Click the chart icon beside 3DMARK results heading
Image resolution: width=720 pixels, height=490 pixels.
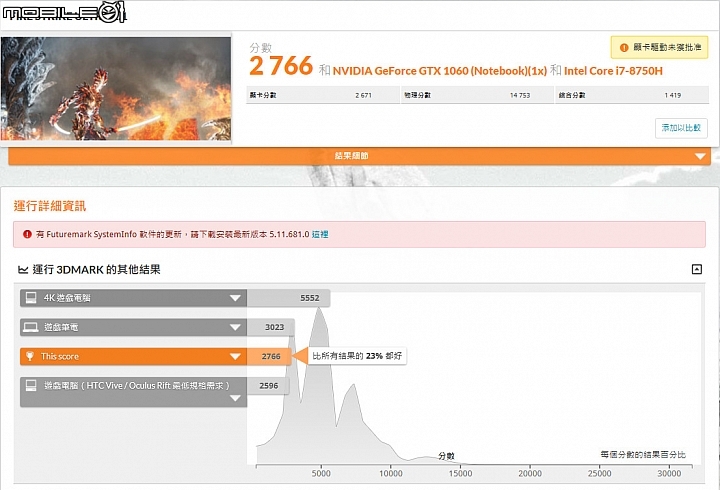pos(22,270)
